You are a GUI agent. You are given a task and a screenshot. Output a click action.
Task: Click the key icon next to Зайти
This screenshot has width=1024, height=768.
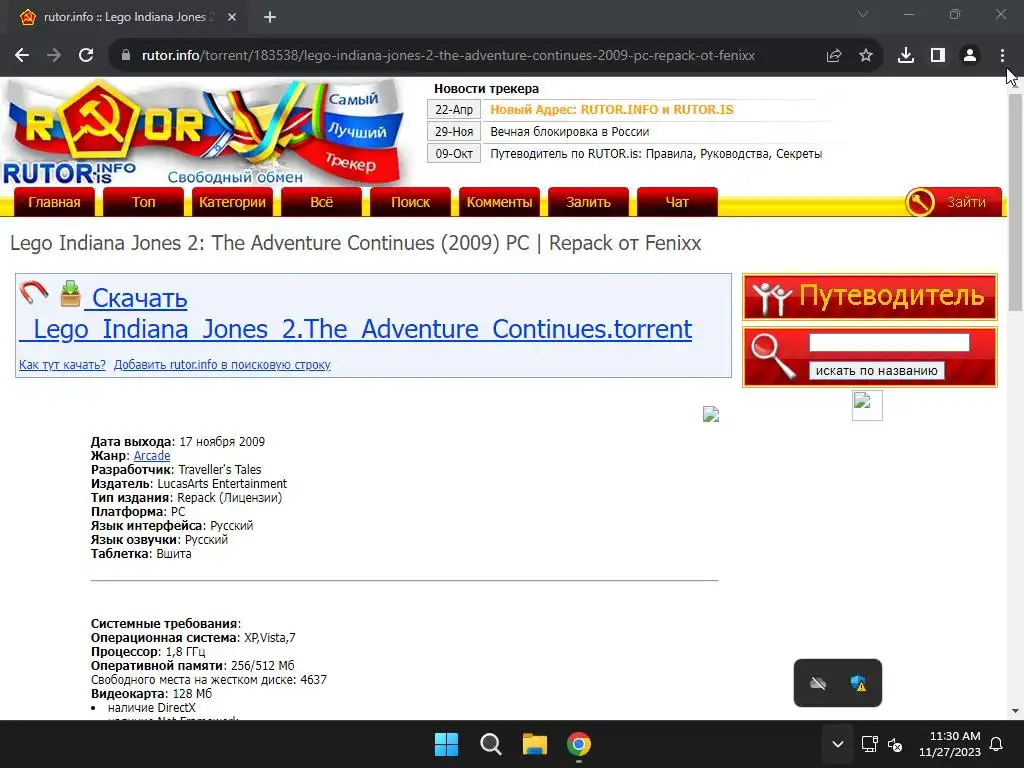click(920, 202)
